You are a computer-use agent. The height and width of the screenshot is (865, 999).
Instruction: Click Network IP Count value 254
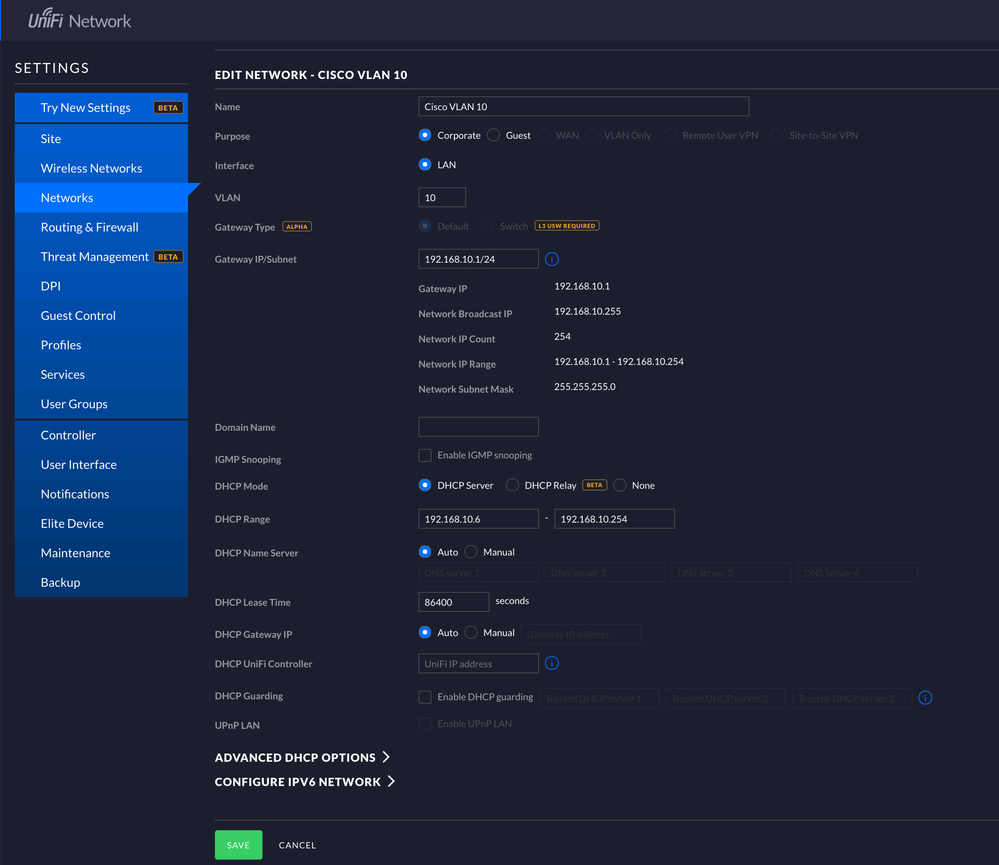point(562,336)
